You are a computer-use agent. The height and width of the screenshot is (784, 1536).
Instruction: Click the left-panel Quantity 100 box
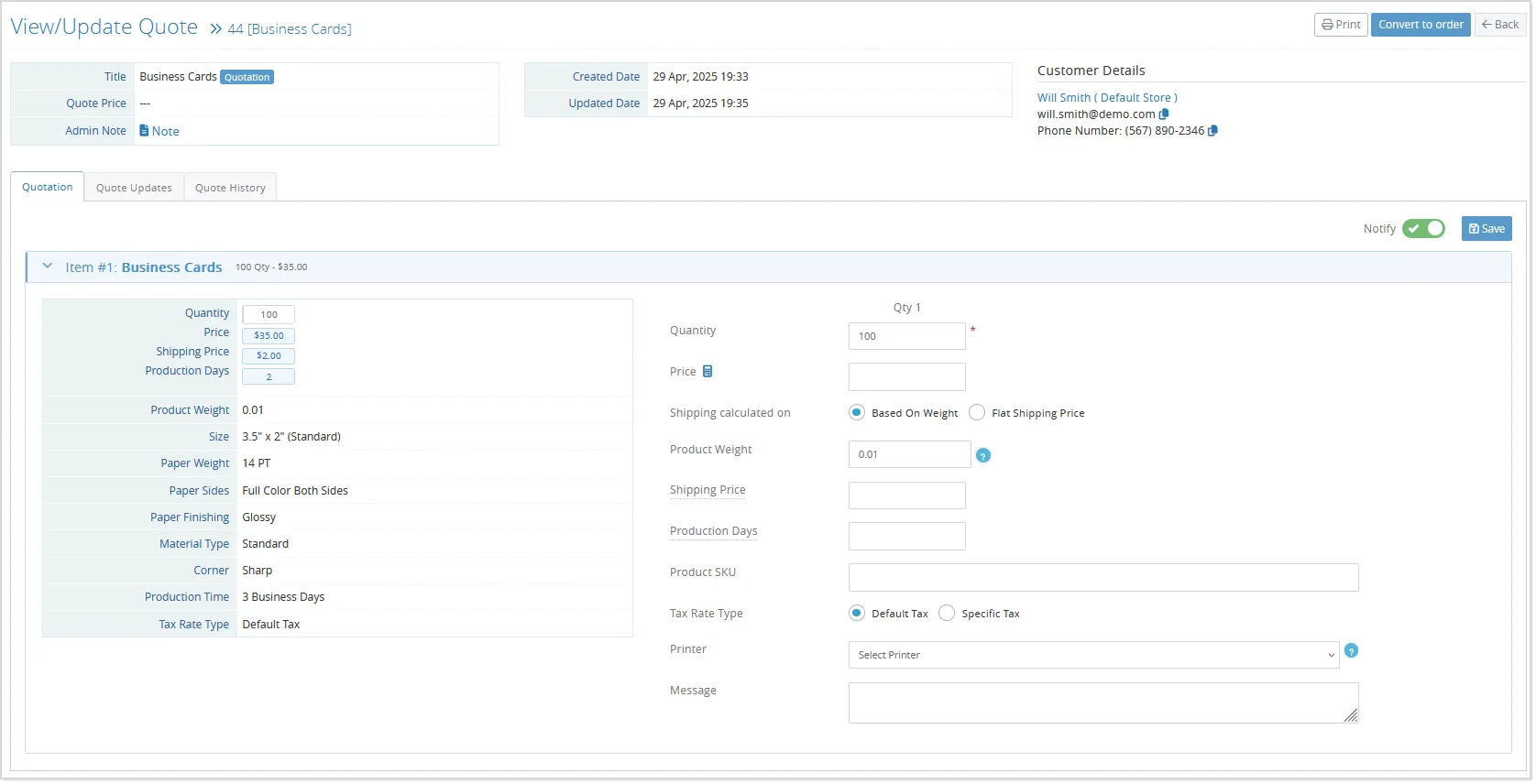pos(269,315)
